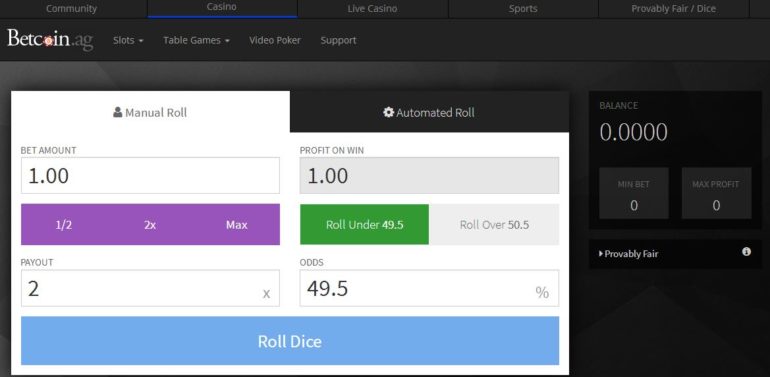
Task: Set the bet to Max
Action: [236, 225]
